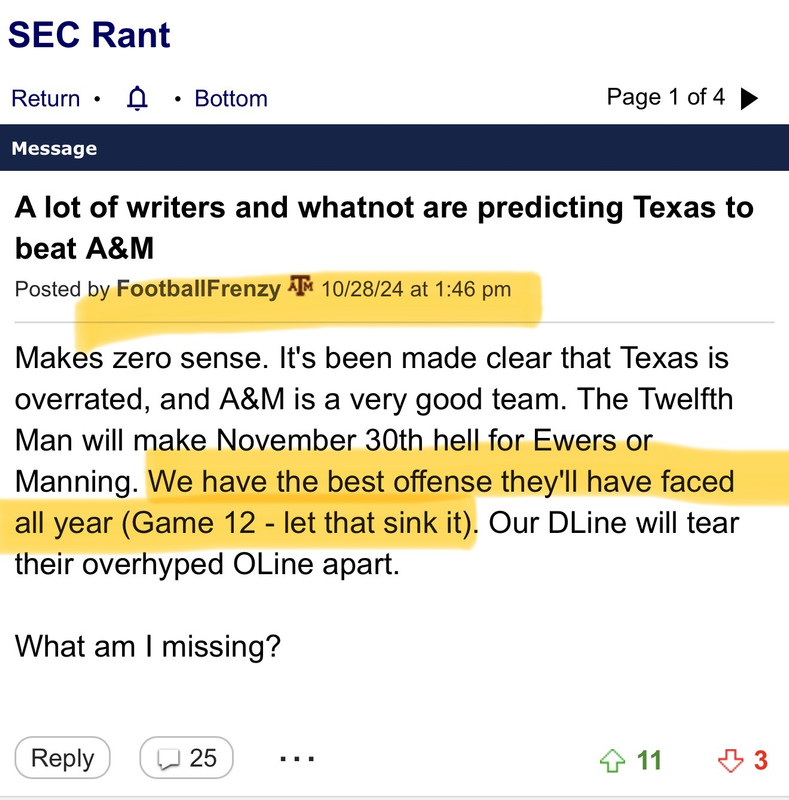Viewport: 789px width, 800px height.
Task: Click the Texas A&M logo beside the username
Action: coord(301,288)
